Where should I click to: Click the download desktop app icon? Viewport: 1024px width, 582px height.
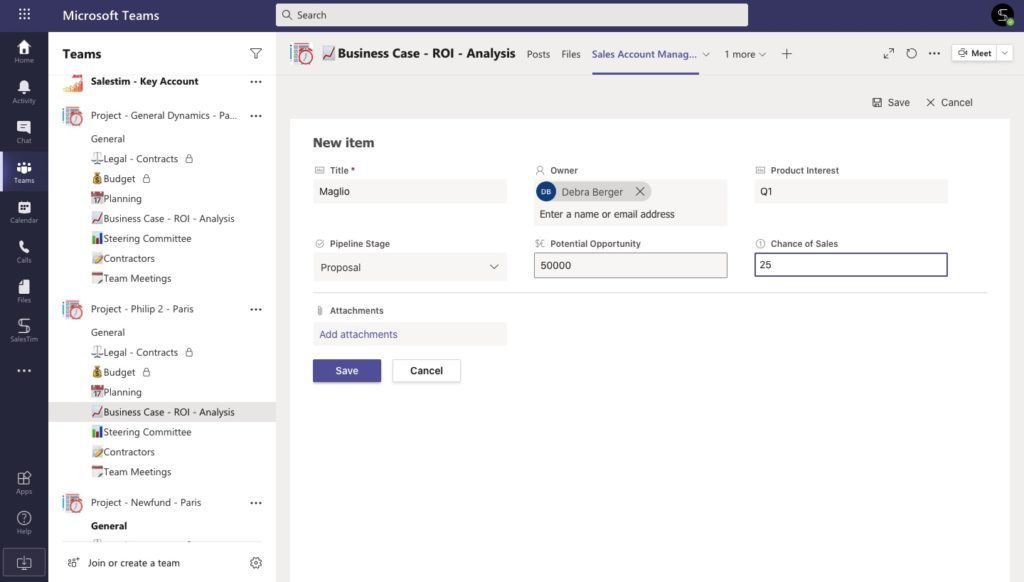[x=24, y=562]
